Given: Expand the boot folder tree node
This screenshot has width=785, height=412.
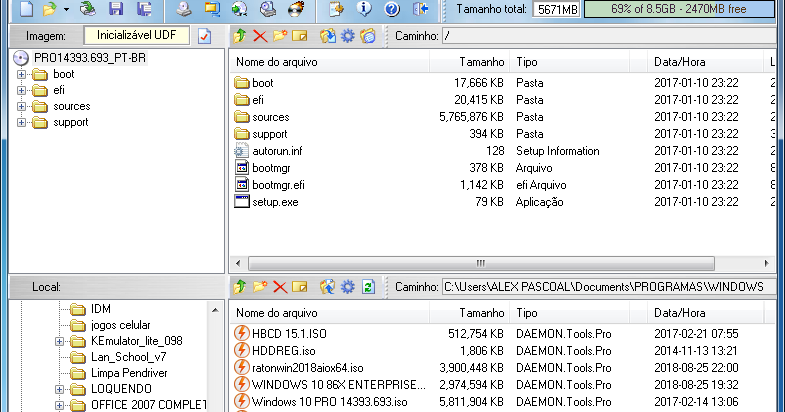Looking at the screenshot, I should [21, 75].
